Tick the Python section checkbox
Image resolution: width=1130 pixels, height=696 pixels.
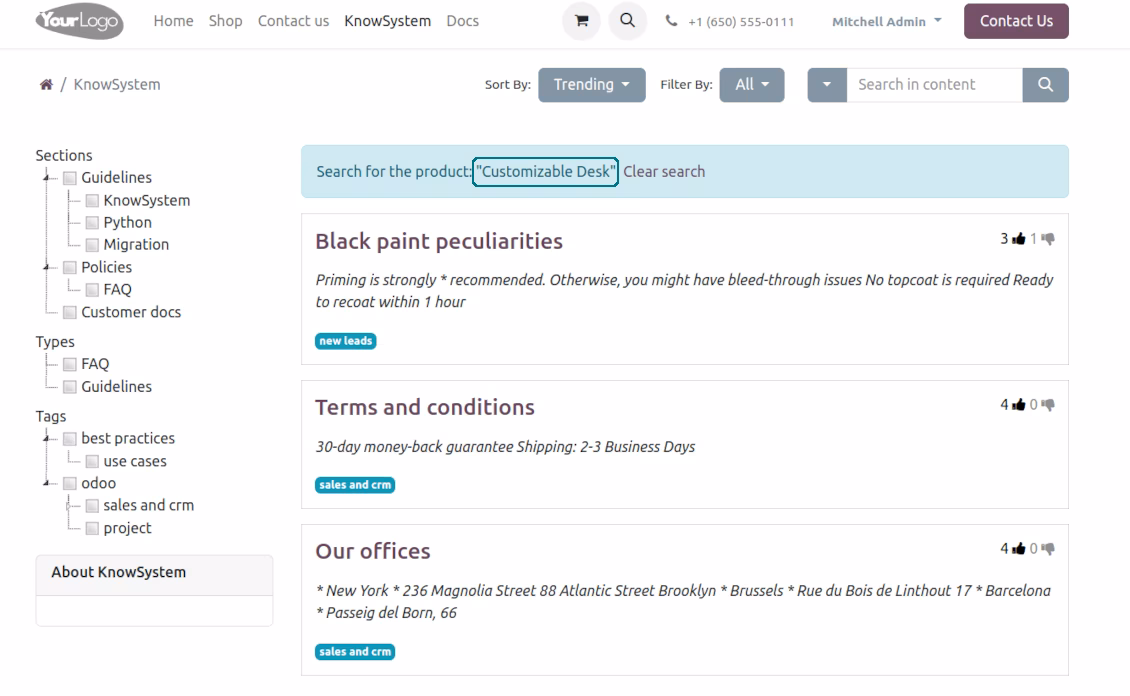point(92,223)
